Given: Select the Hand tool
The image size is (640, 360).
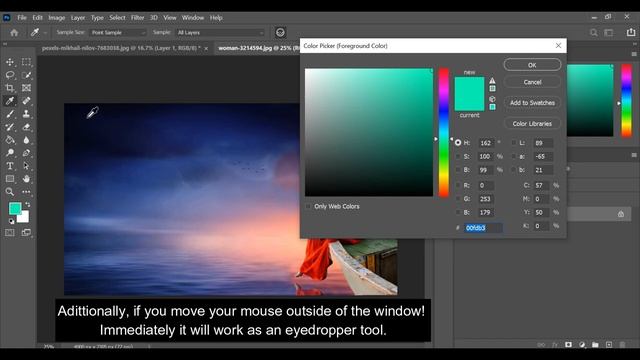Looking at the screenshot, I should pos(26,179).
